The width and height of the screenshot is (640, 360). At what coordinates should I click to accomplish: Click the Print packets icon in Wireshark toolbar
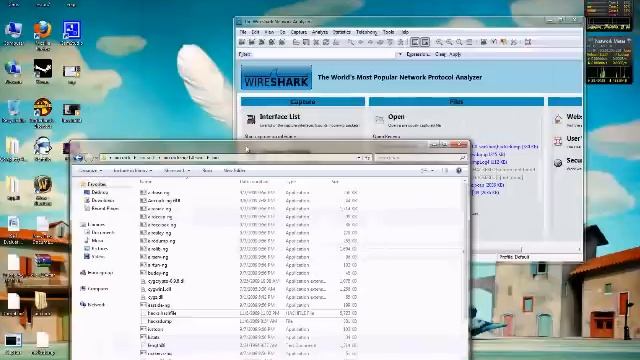[x=336, y=42]
